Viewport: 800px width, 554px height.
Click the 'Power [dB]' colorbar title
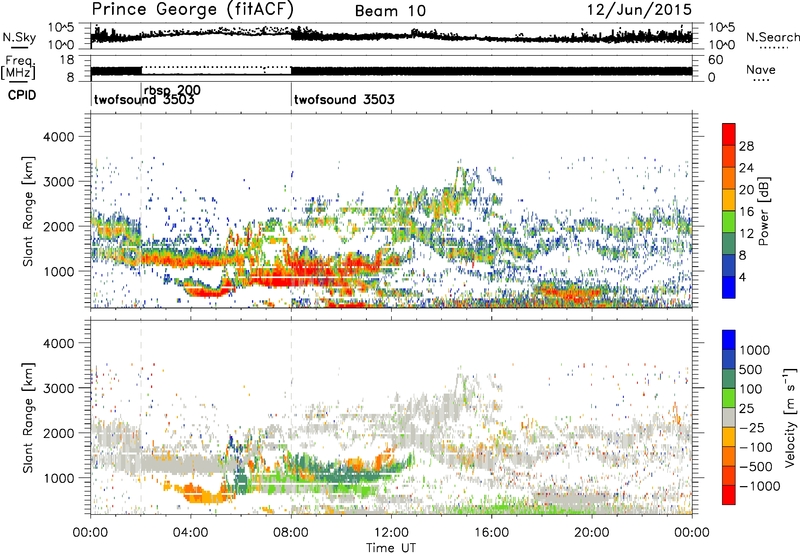(x=764, y=211)
